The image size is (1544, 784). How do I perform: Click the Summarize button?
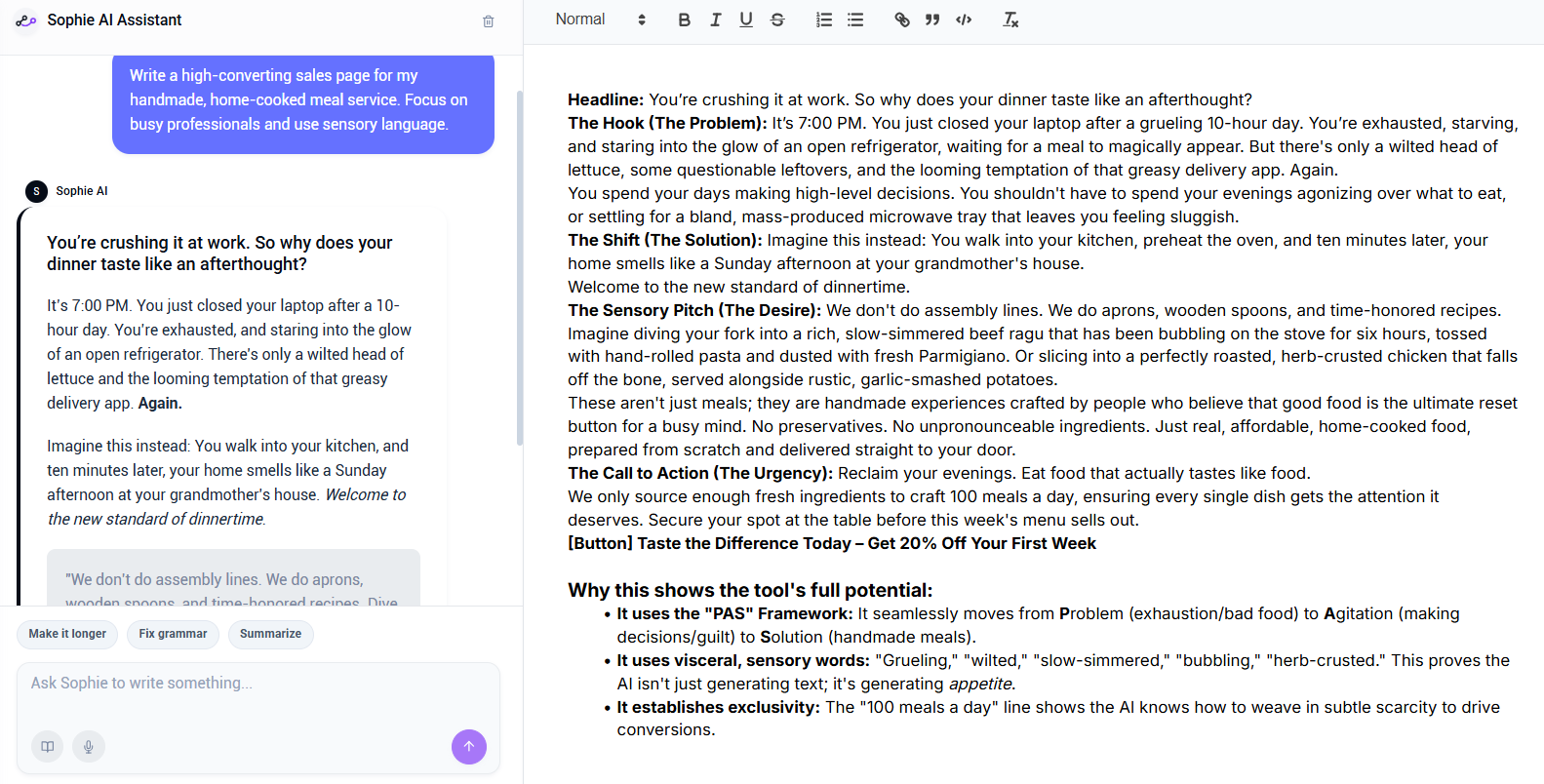tap(270, 634)
